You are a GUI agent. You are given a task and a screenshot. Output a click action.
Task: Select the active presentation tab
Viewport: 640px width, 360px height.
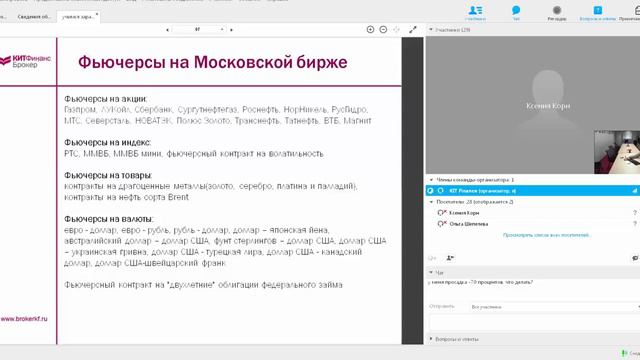tap(78, 17)
